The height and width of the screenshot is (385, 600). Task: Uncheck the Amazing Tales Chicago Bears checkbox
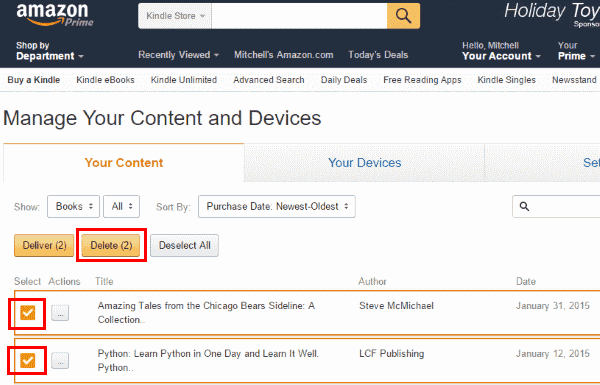click(28, 313)
